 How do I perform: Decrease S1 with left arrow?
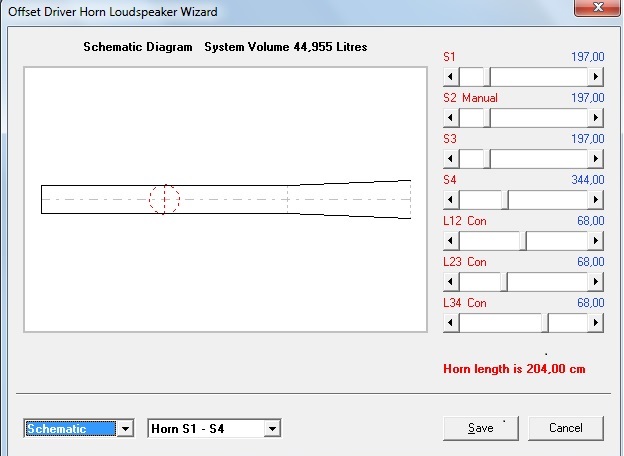point(451,76)
